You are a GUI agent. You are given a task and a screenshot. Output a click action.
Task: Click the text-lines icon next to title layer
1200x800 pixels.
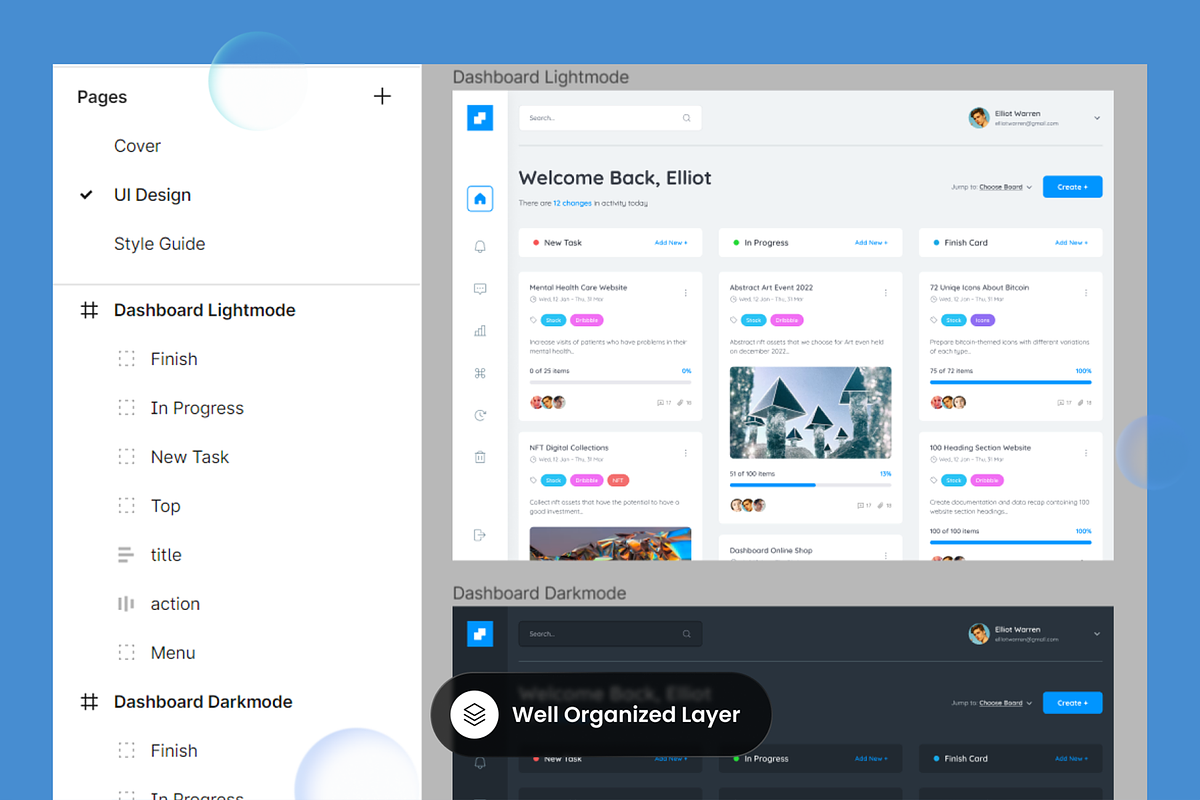(x=126, y=555)
